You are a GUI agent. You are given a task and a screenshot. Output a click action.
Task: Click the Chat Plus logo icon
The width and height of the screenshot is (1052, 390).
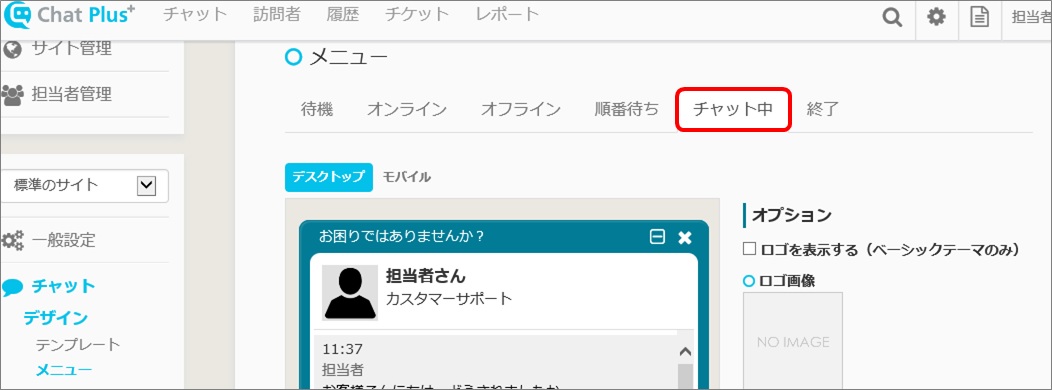(x=18, y=15)
